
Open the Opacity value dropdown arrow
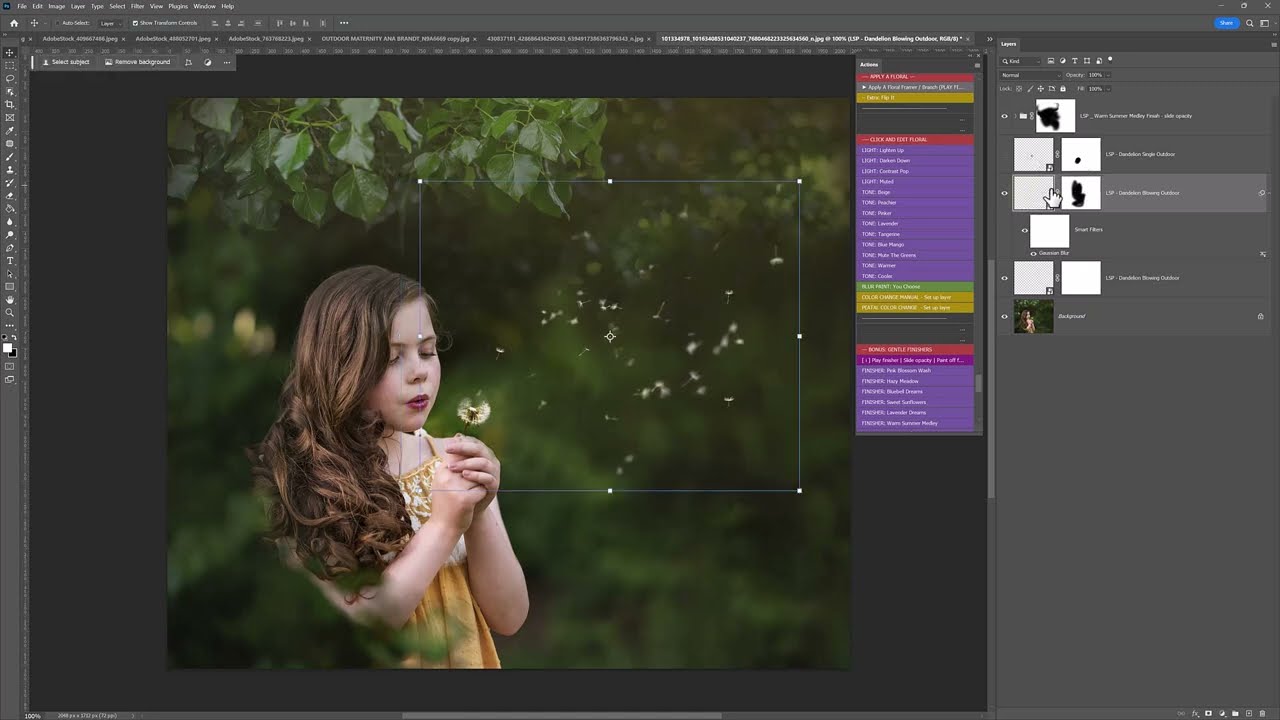1107,75
